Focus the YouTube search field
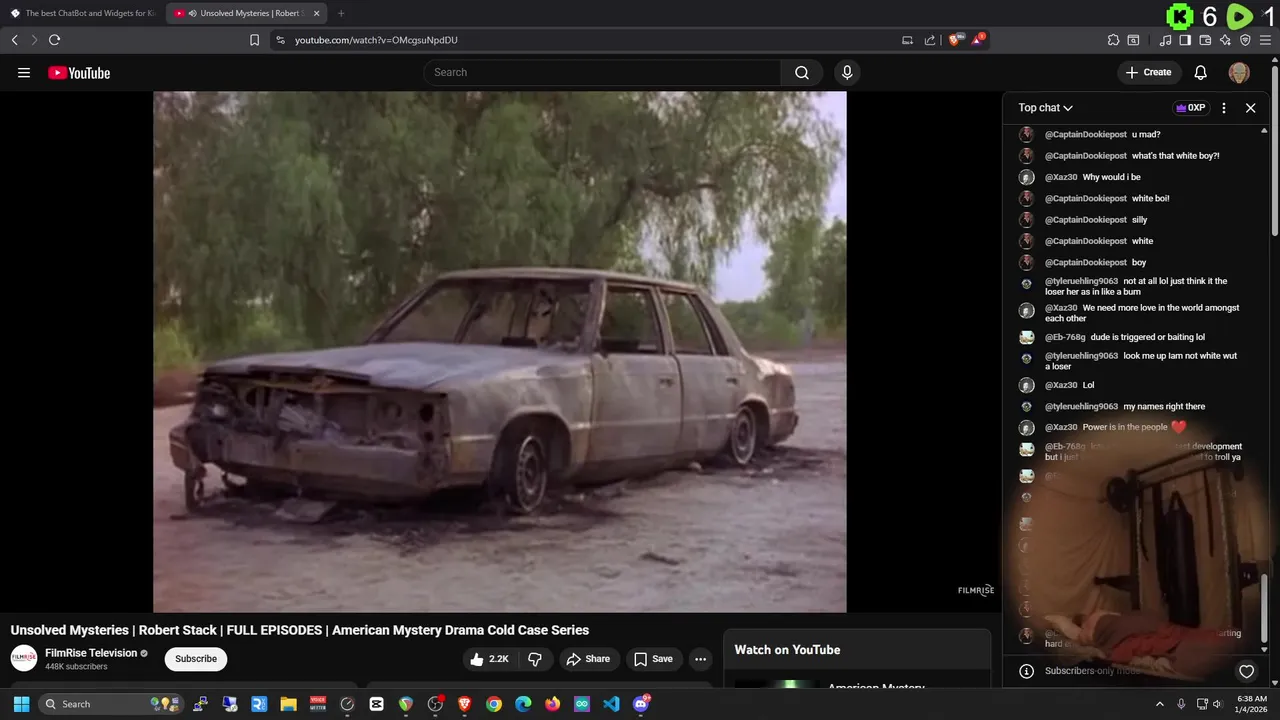 point(602,72)
